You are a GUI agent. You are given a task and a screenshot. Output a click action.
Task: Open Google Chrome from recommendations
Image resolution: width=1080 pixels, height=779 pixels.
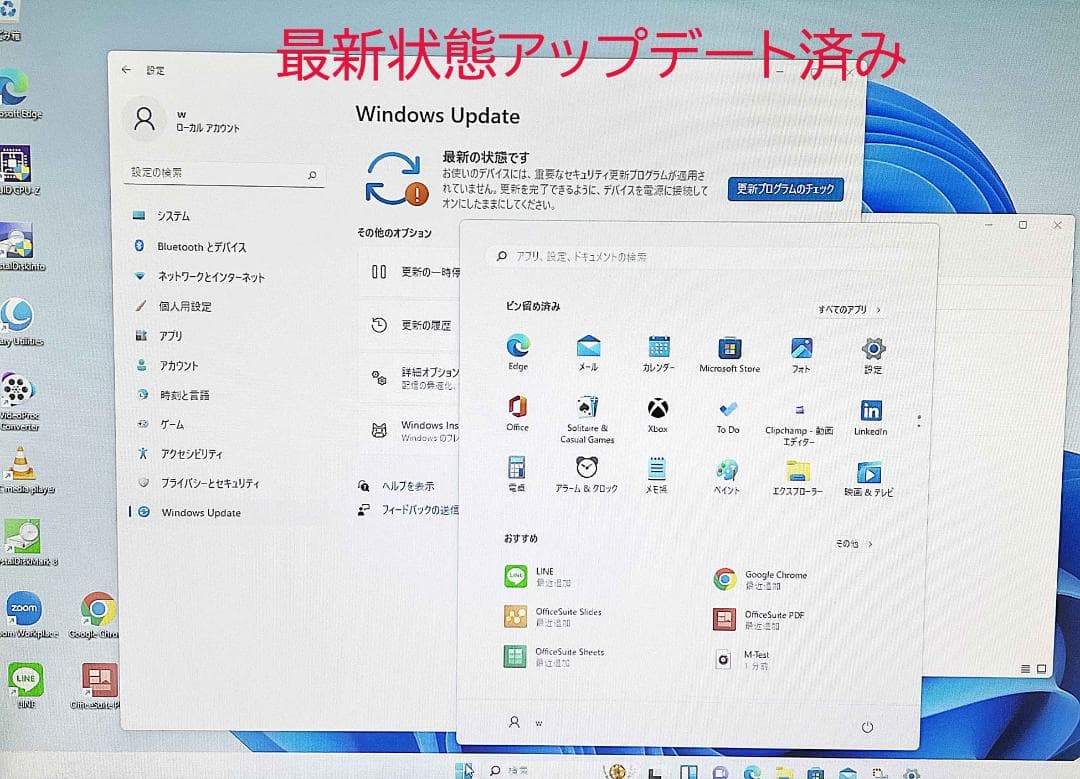726,577
